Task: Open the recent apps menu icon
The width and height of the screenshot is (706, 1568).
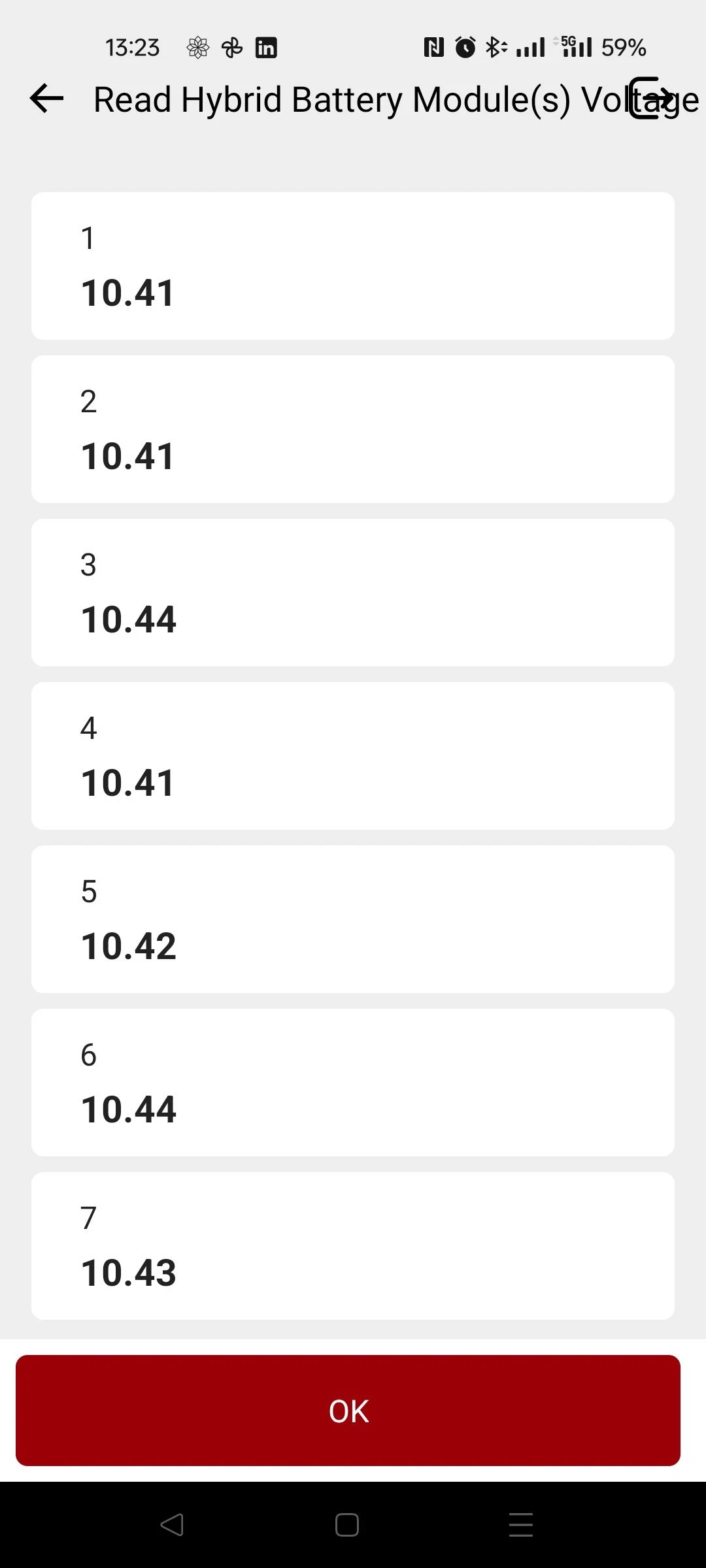Action: pyautogui.click(x=521, y=1525)
